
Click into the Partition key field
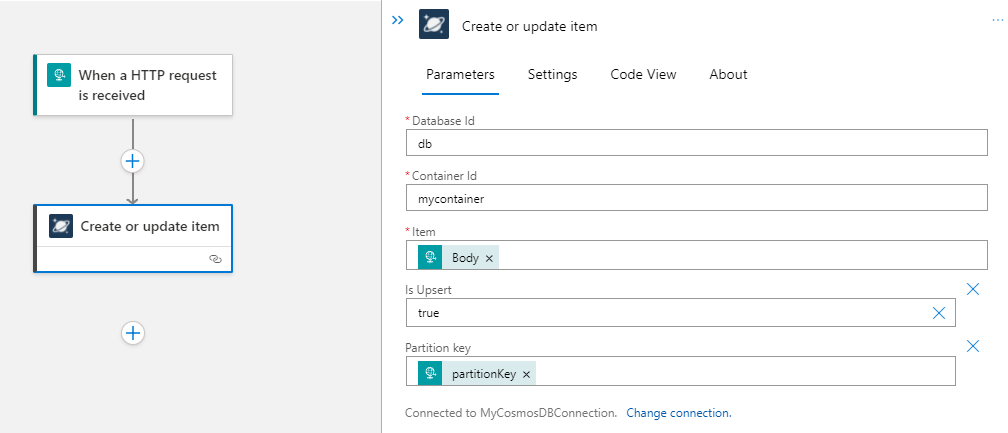pos(681,371)
